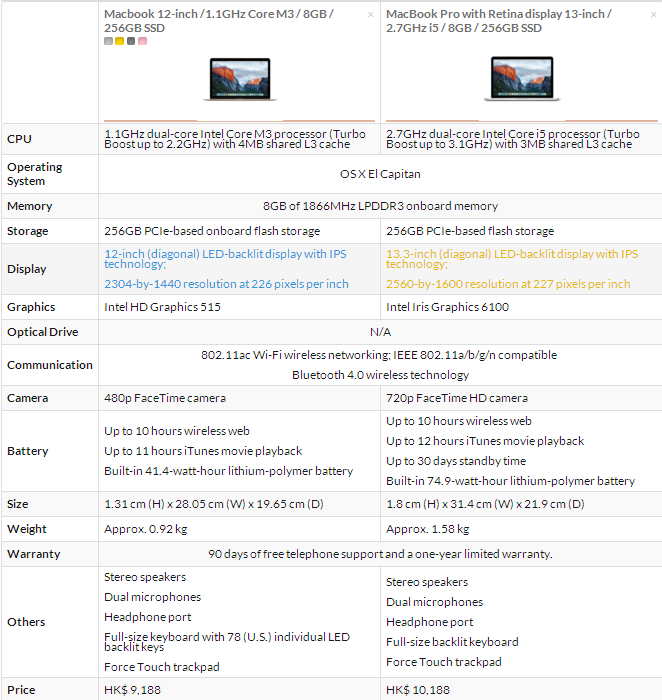Image resolution: width=662 pixels, height=700 pixels.
Task: Select the Price row label
Action: pyautogui.click(x=21, y=690)
